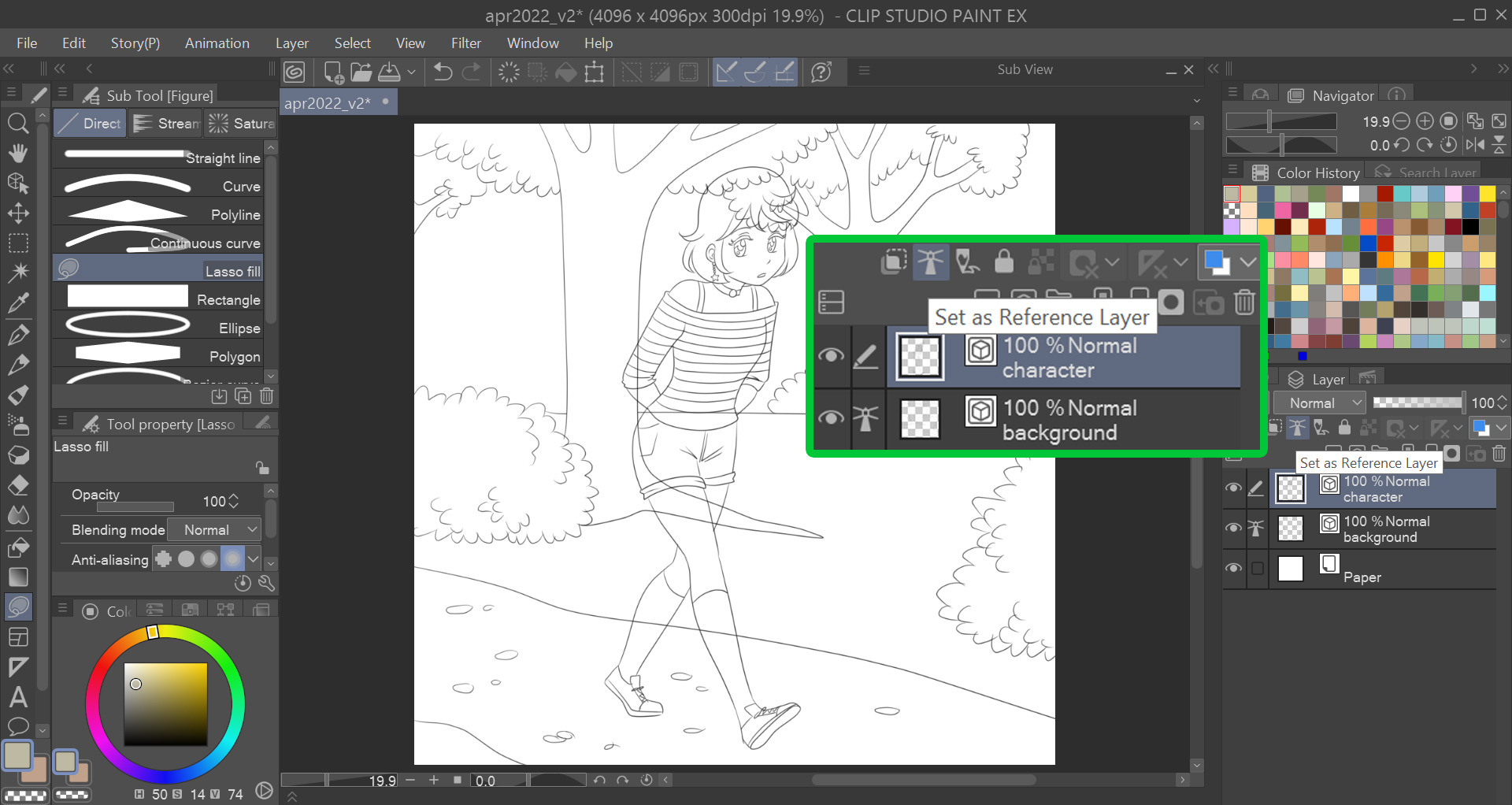1512x805 pixels.
Task: Switch to the Stream sub tool tab
Action: 167,124
